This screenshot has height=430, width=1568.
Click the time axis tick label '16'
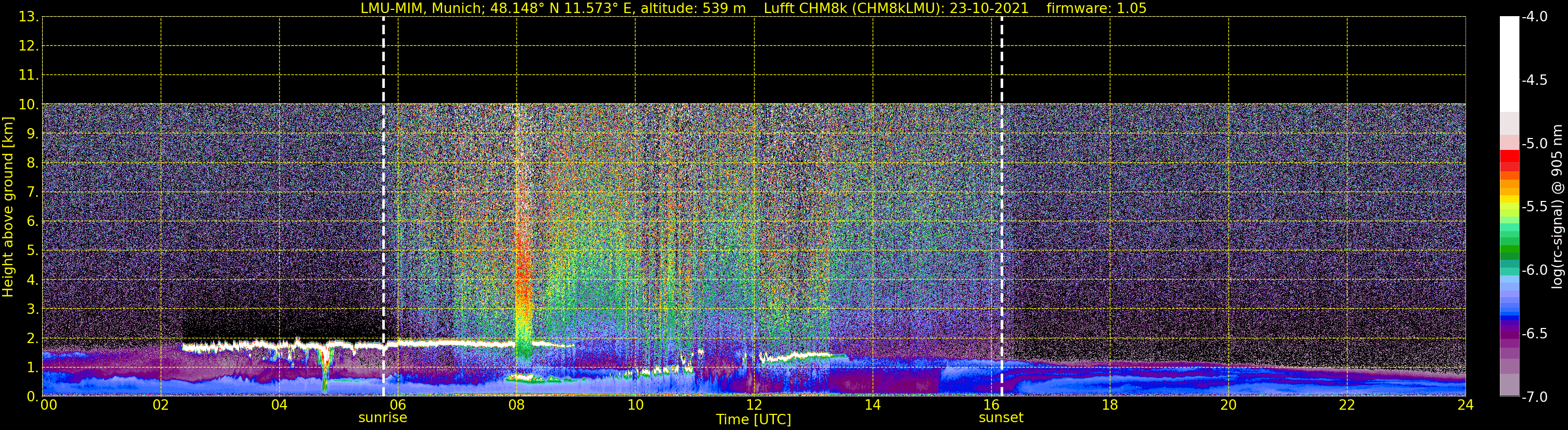(992, 405)
